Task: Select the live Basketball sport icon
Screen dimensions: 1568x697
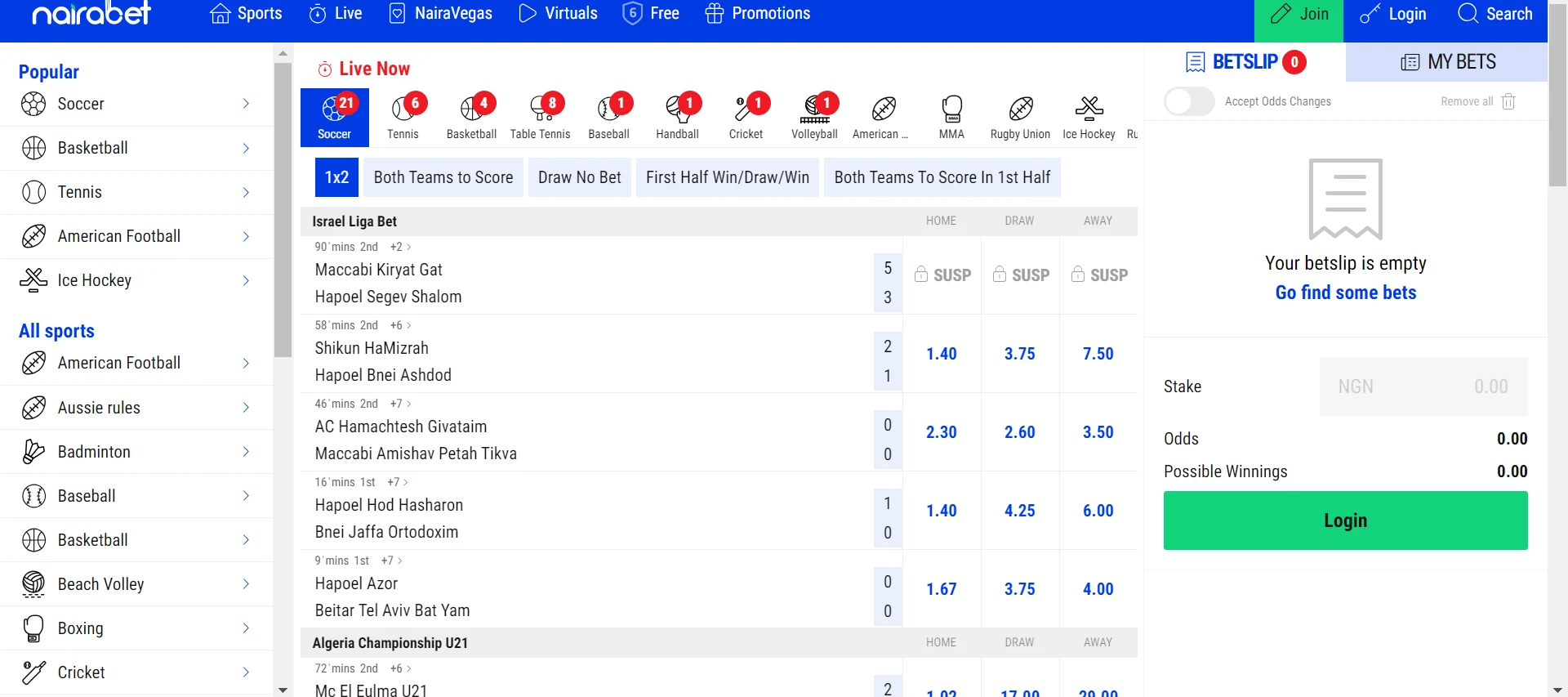Action: 471,118
